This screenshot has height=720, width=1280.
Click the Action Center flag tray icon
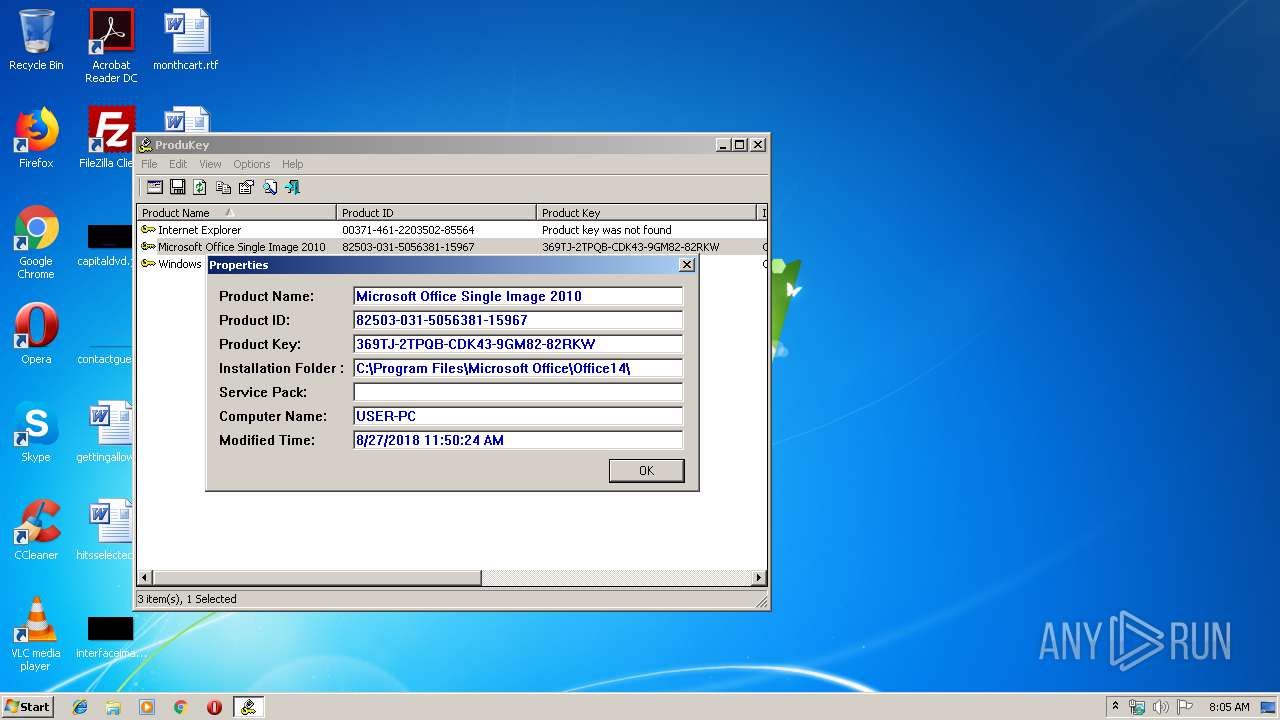[x=1185, y=707]
